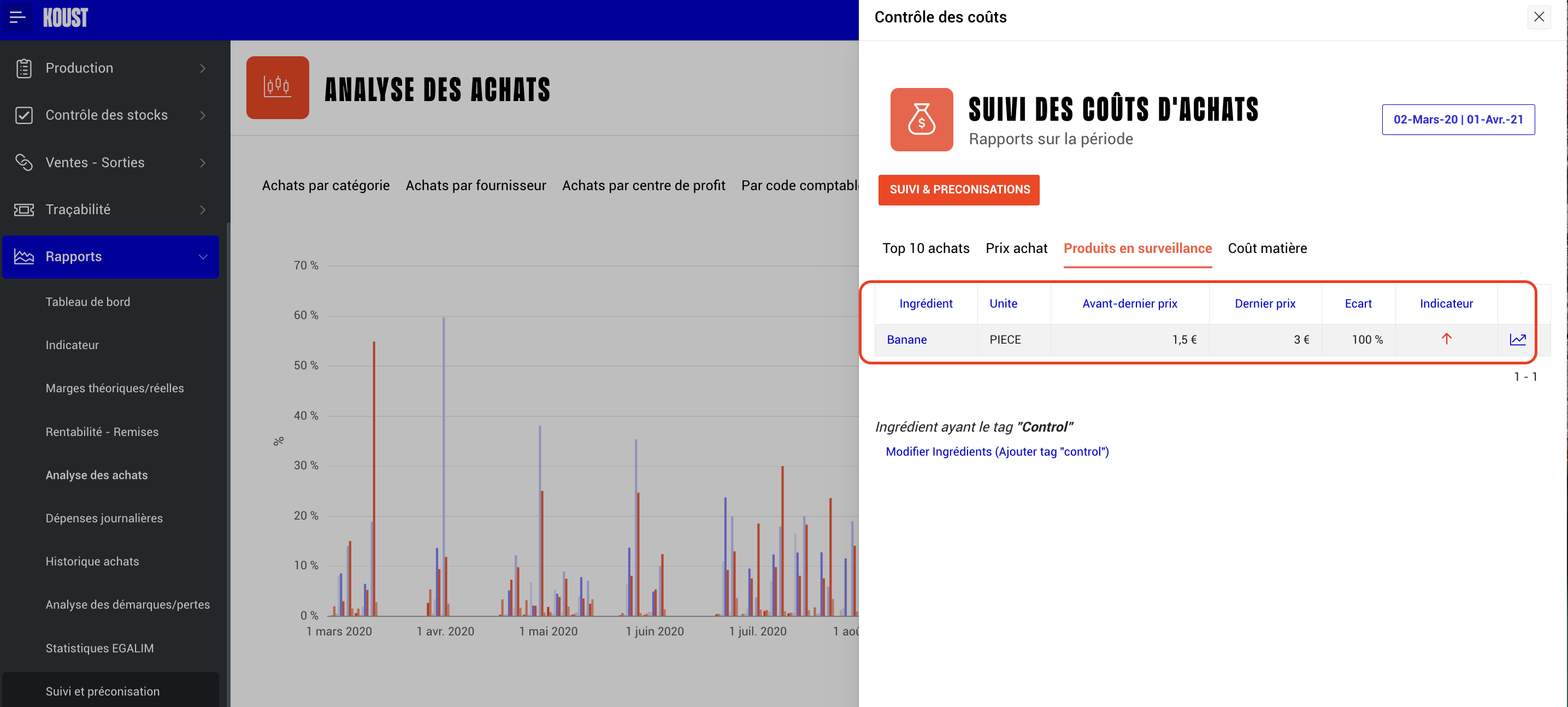Open the date range 02-Mars-20 | 01-Avr.-21 picker
Viewport: 1568px width, 707px height.
click(x=1458, y=119)
